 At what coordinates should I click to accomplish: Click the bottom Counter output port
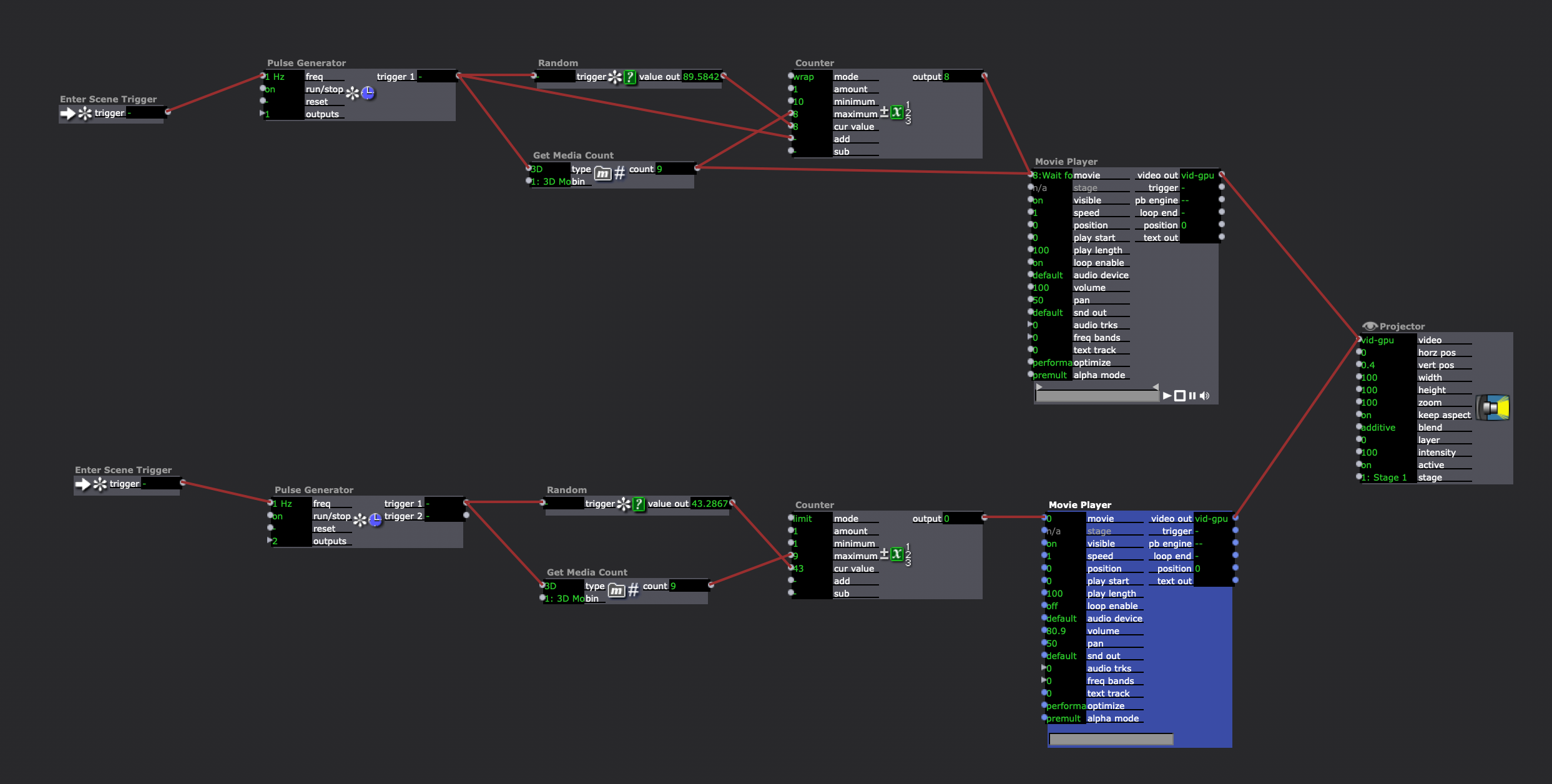(x=985, y=517)
